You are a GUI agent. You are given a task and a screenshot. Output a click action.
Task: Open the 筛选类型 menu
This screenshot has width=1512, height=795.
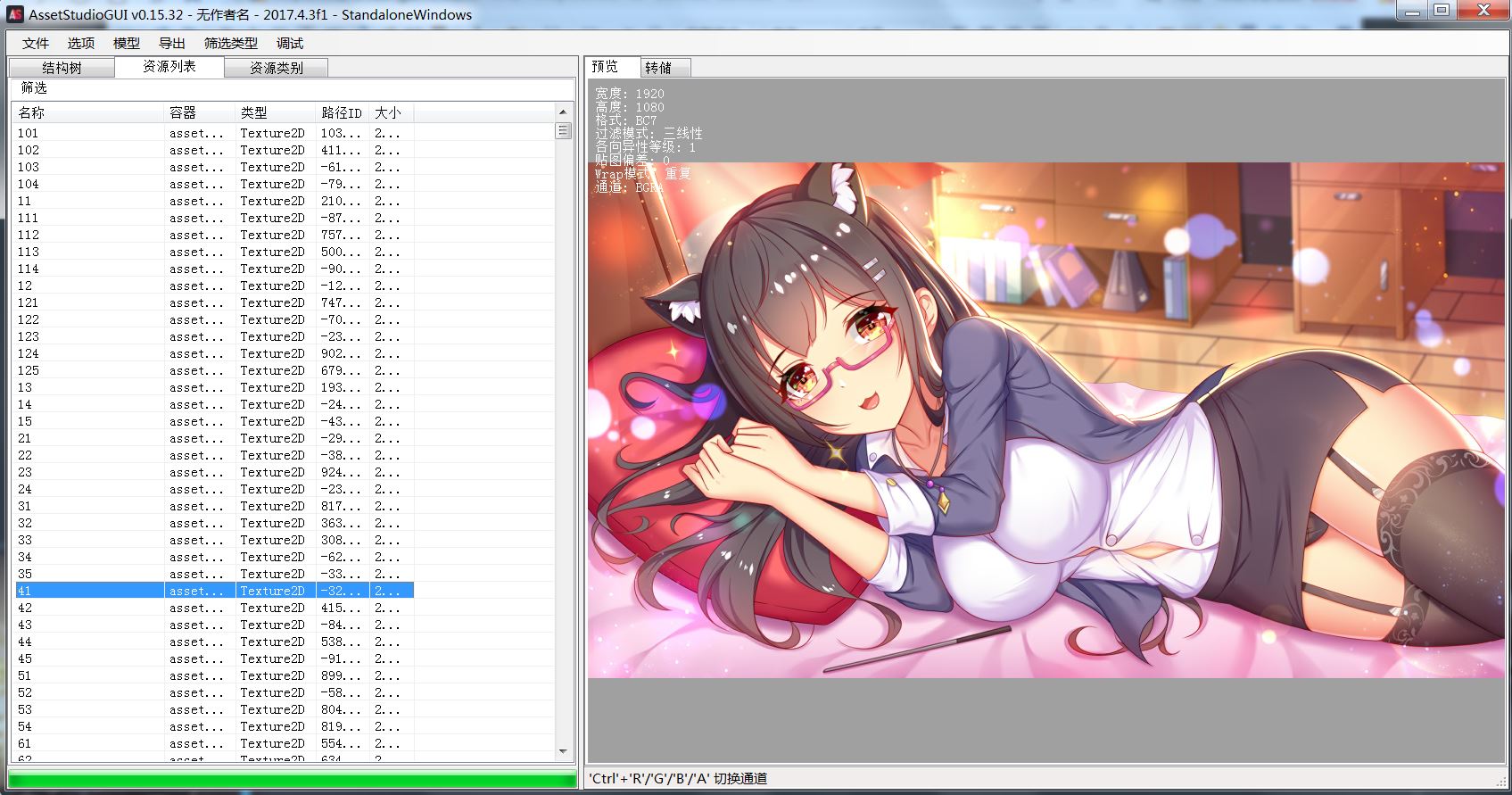click(x=231, y=43)
